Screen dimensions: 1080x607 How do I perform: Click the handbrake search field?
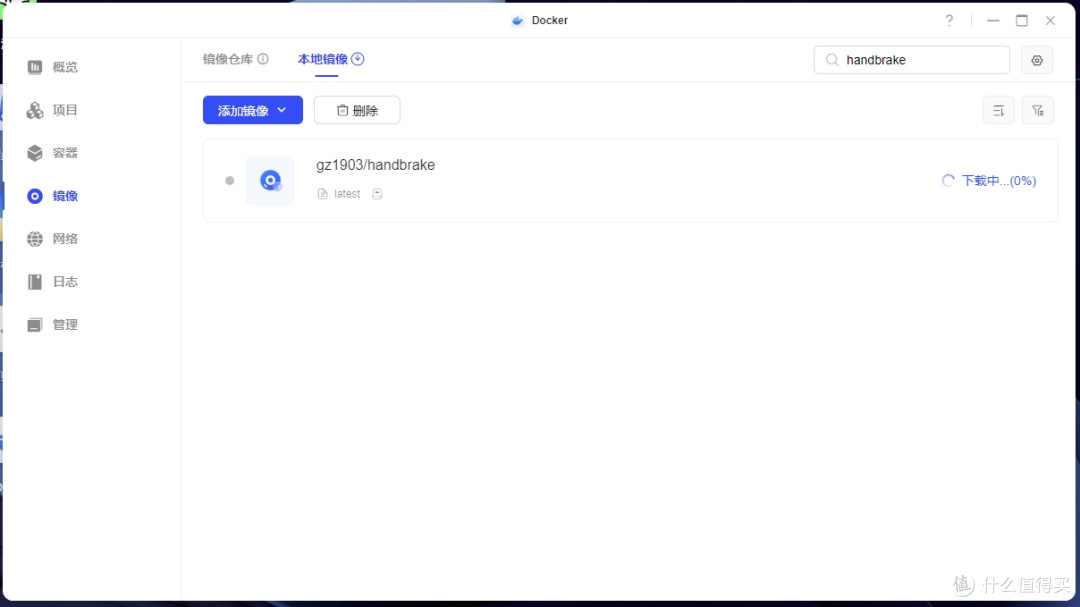pyautogui.click(x=911, y=60)
